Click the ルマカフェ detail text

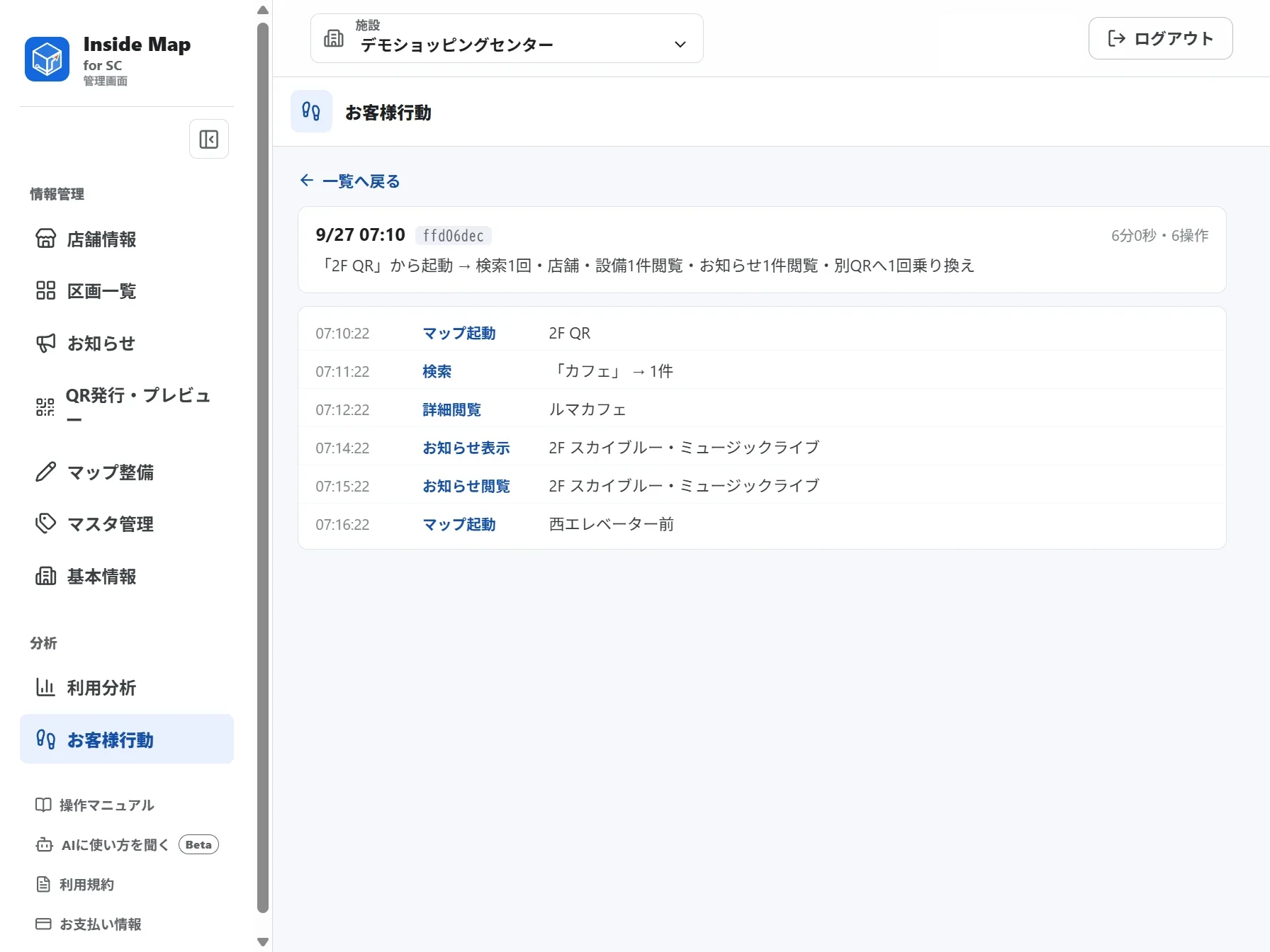pos(588,409)
